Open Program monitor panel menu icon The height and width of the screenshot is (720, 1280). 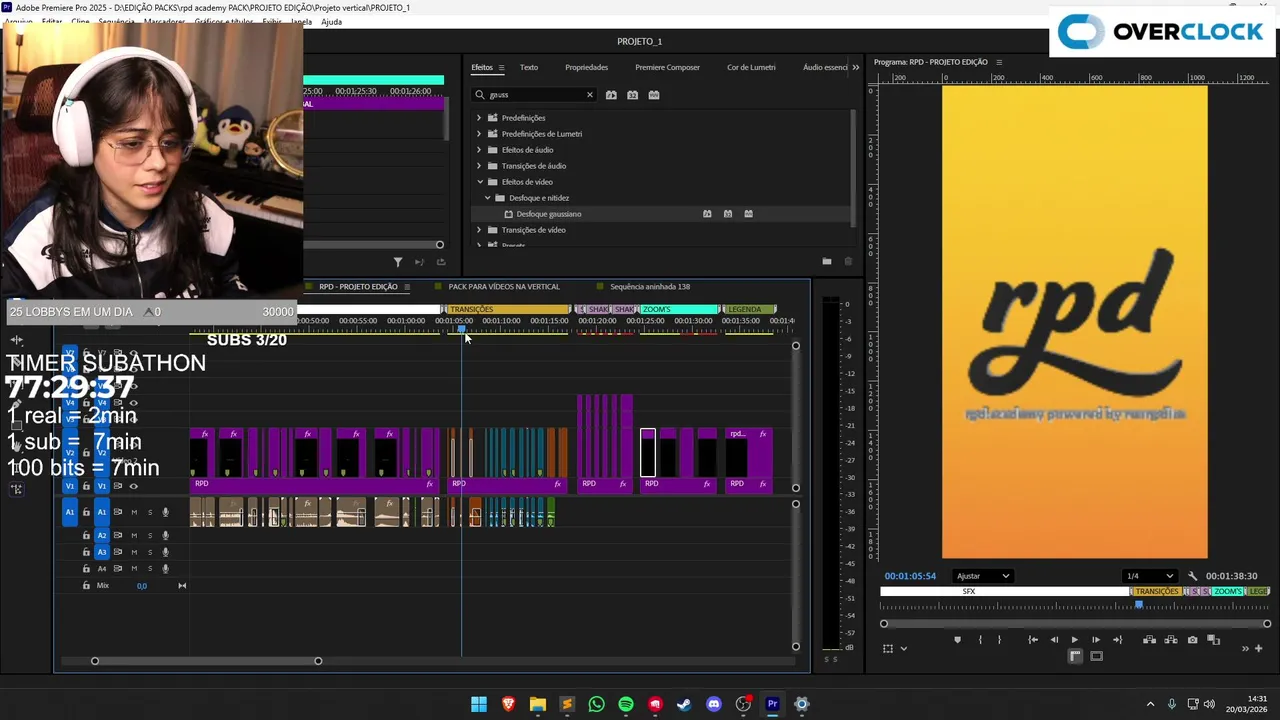998,62
